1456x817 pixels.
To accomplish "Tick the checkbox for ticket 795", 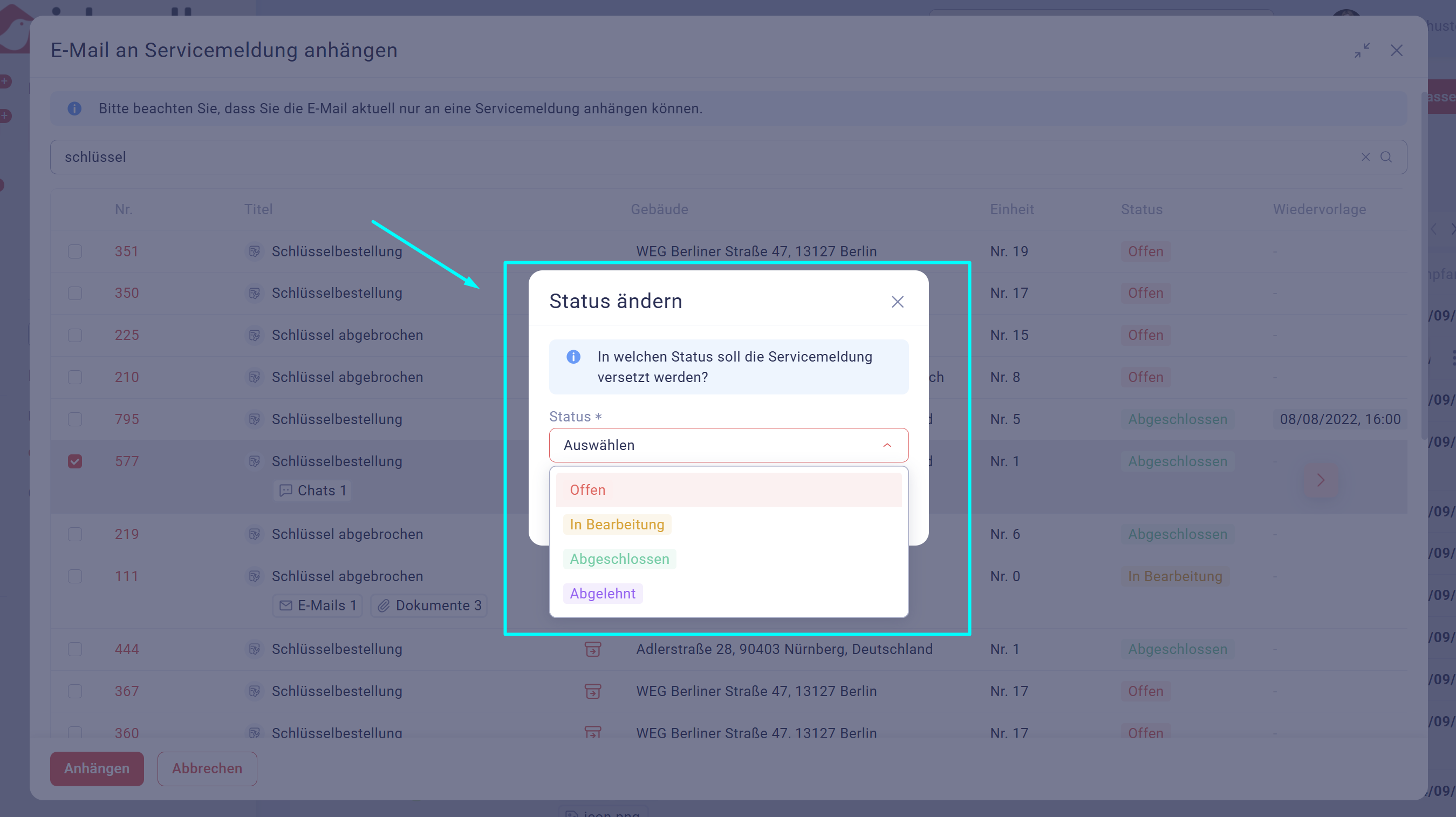I will tap(74, 419).
